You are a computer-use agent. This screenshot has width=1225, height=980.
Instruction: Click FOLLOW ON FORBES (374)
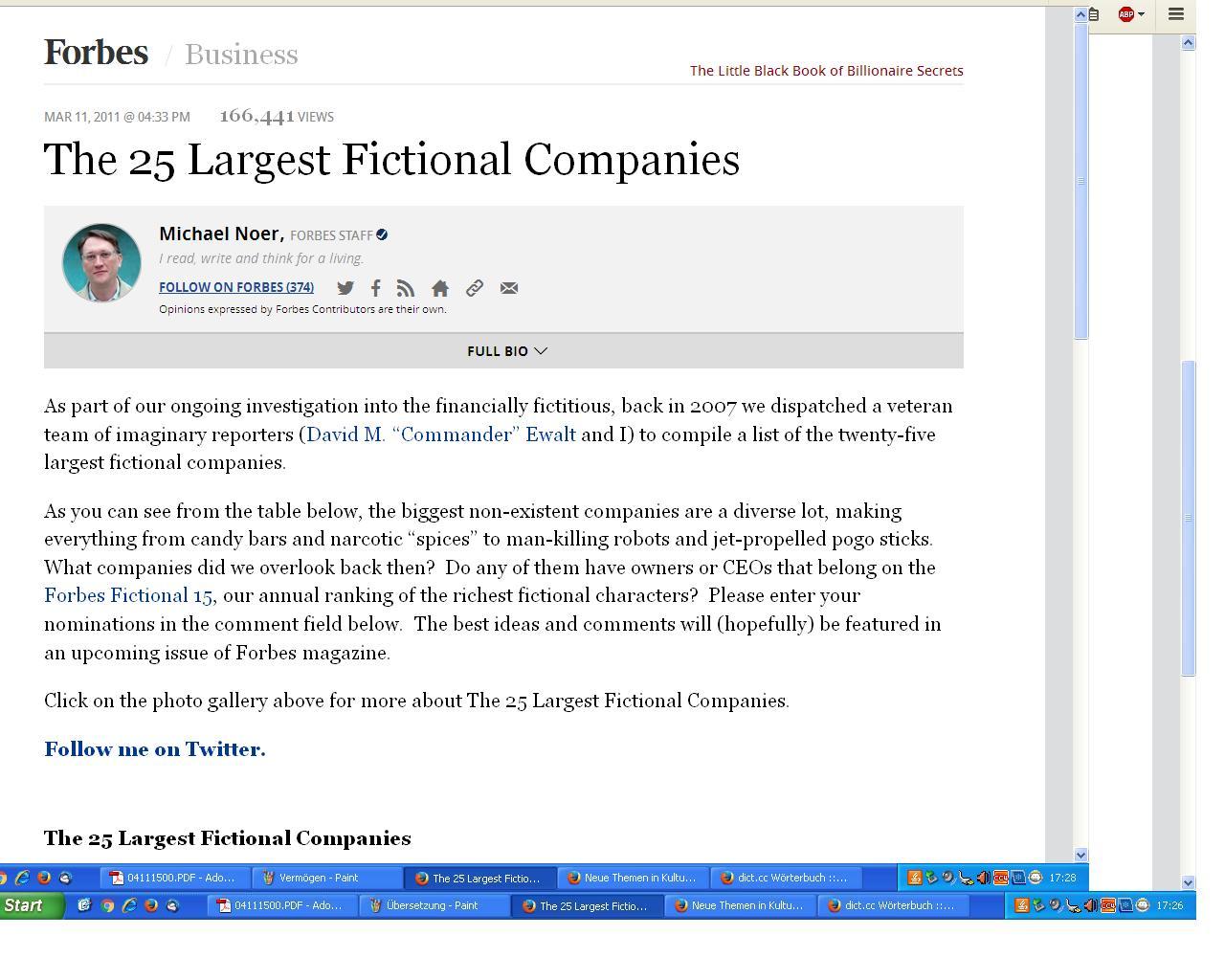pos(236,287)
